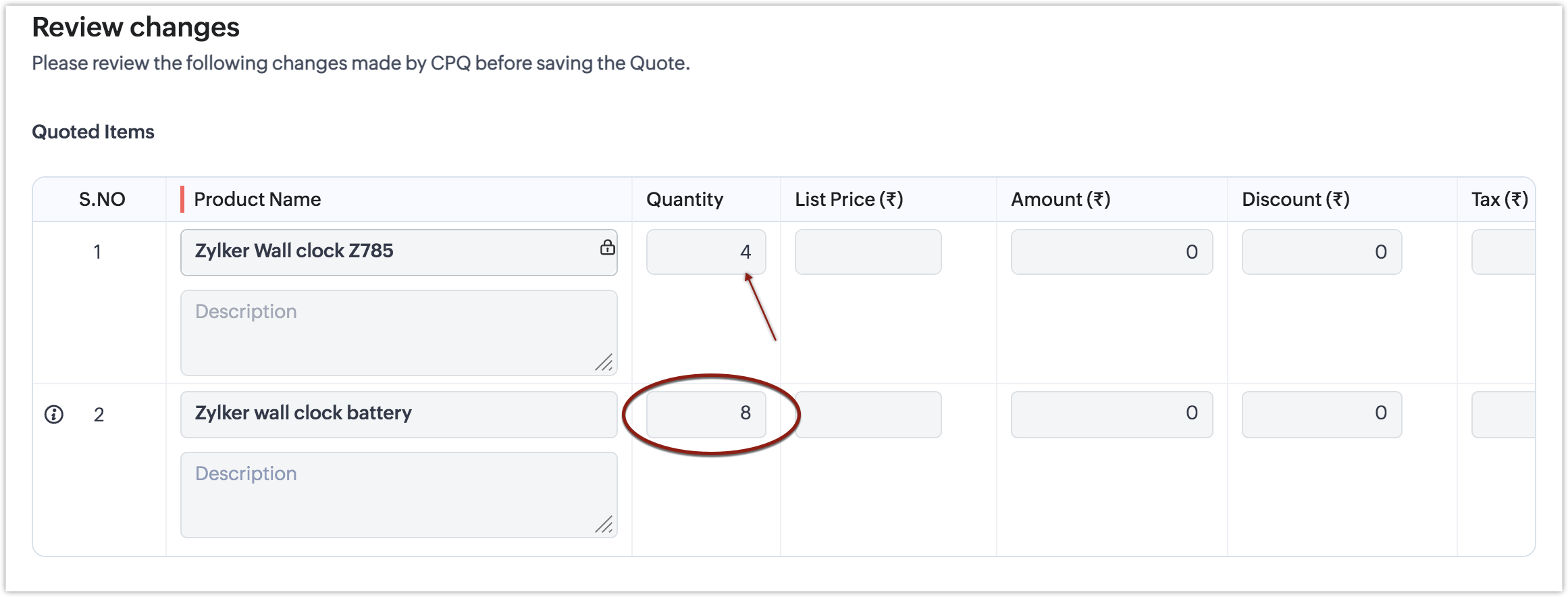The width and height of the screenshot is (1568, 597).
Task: Click the Quantity field showing 8
Action: point(706,414)
